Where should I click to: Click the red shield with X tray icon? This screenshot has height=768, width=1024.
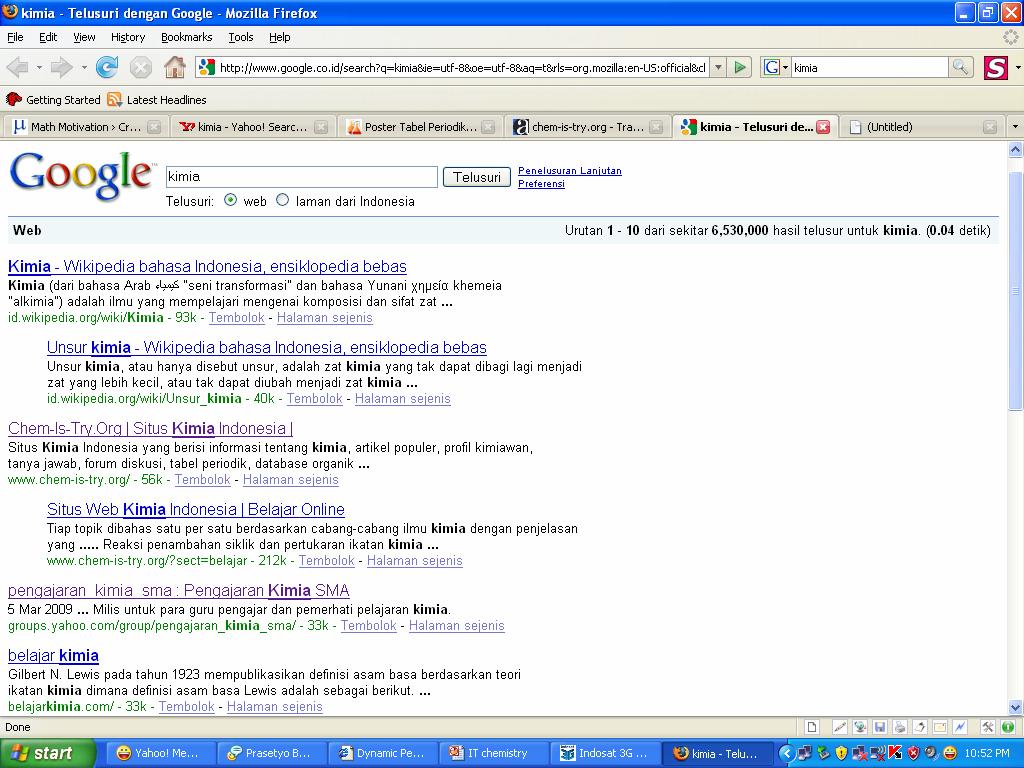point(913,753)
